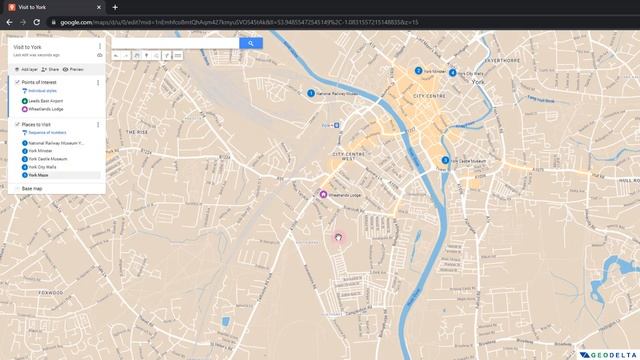Select York Castle Museum in the list
The image size is (640, 360).
tap(48, 159)
